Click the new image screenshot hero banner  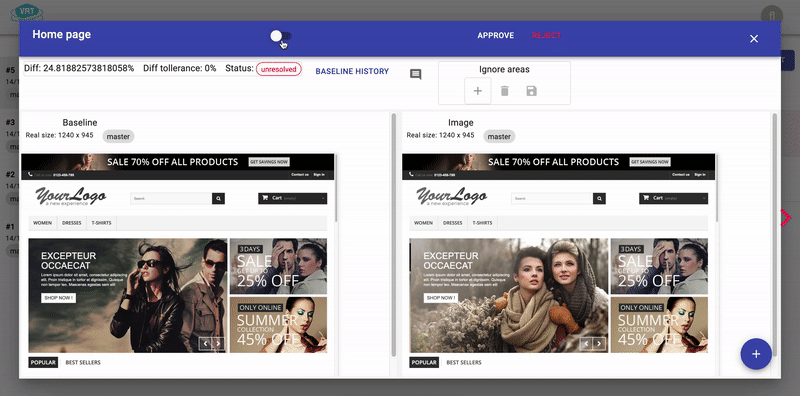click(509, 295)
